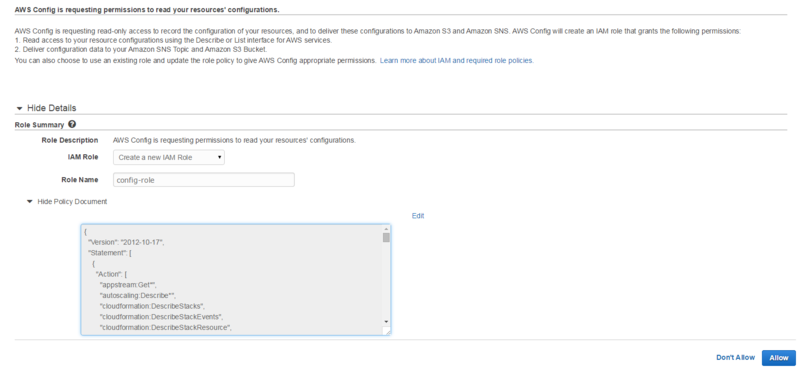Click the Edit link above the policy
This screenshot has width=800, height=370.
click(418, 216)
